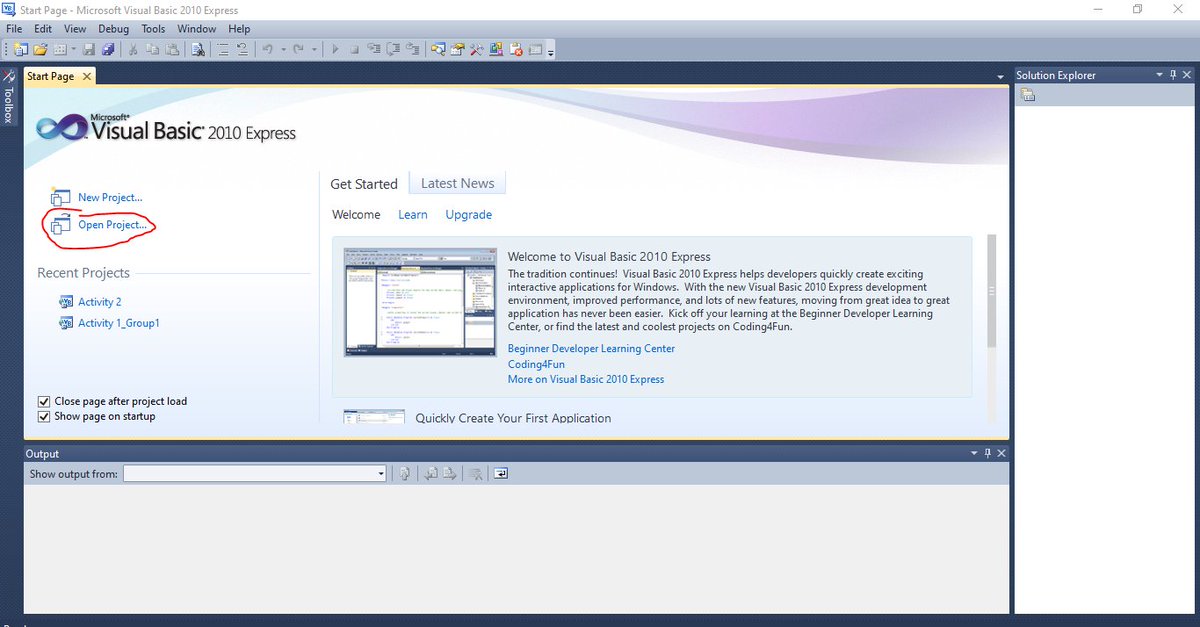Click the Start Debugging play icon
This screenshot has width=1200, height=627.
335,49
